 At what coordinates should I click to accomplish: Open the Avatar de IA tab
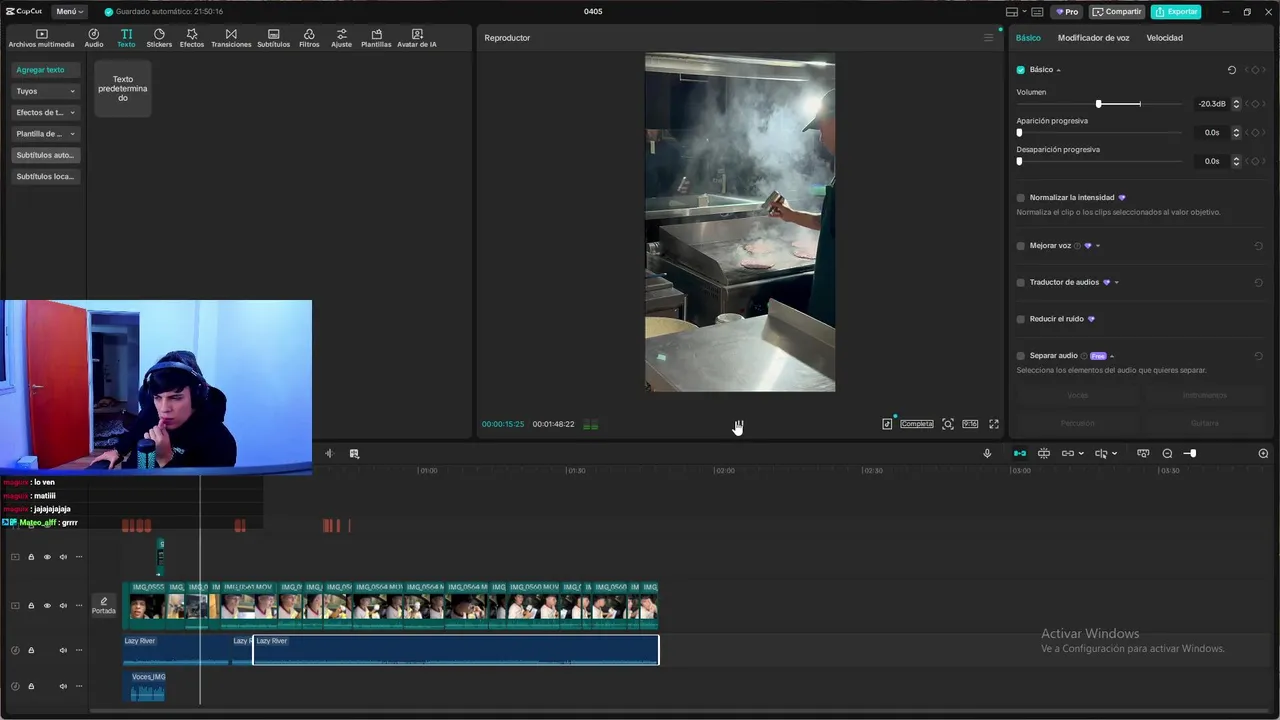tap(417, 38)
